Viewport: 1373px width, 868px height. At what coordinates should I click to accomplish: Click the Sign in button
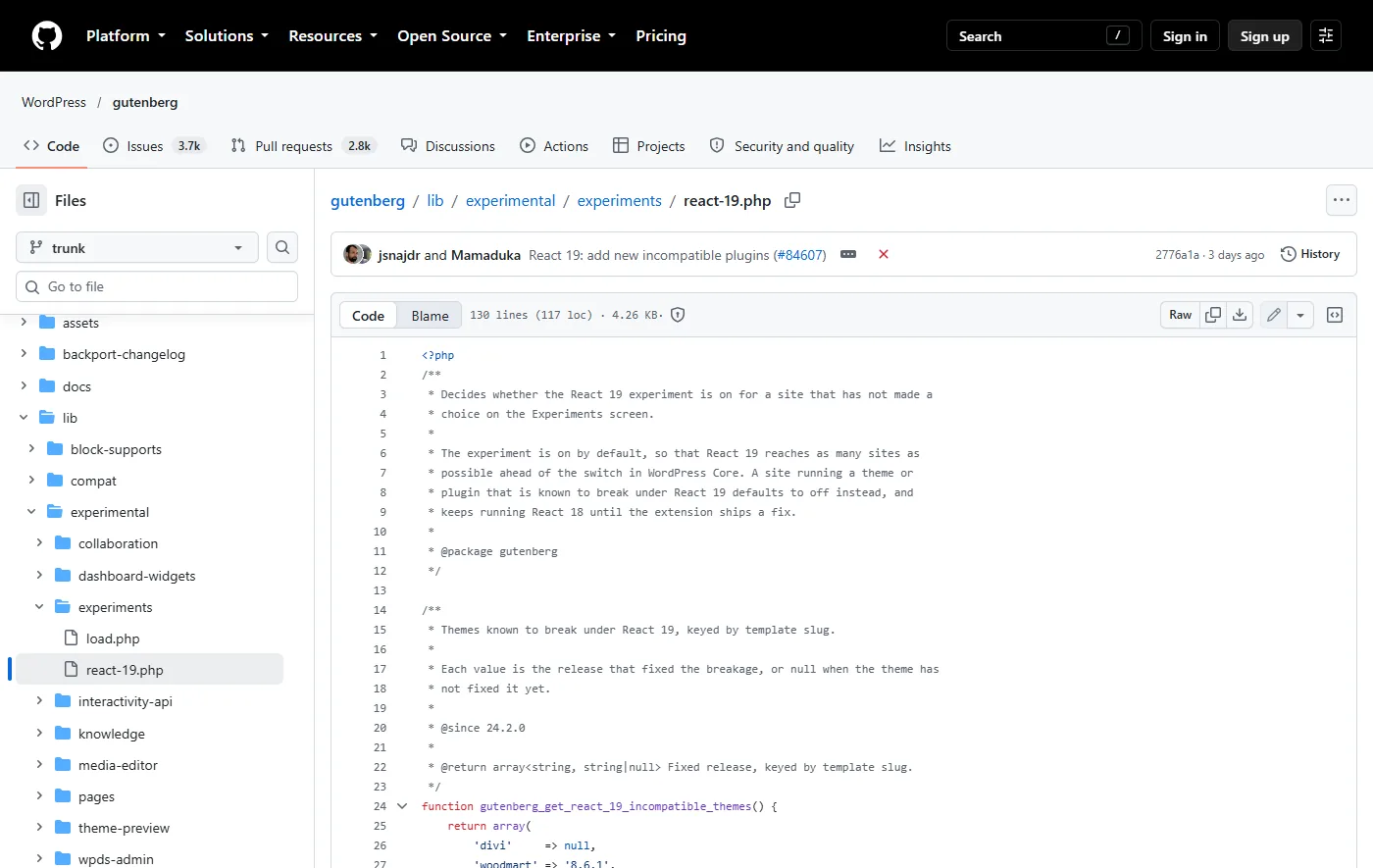[x=1185, y=36]
